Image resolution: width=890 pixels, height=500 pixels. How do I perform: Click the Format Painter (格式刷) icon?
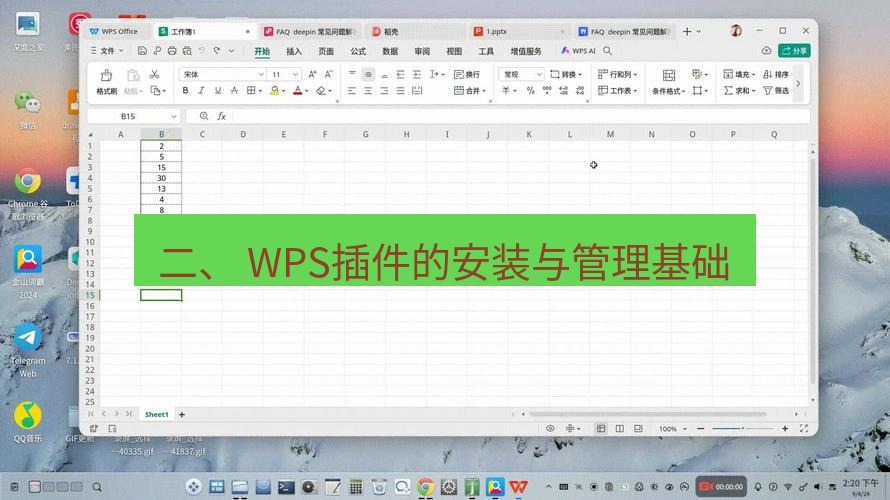pos(106,75)
